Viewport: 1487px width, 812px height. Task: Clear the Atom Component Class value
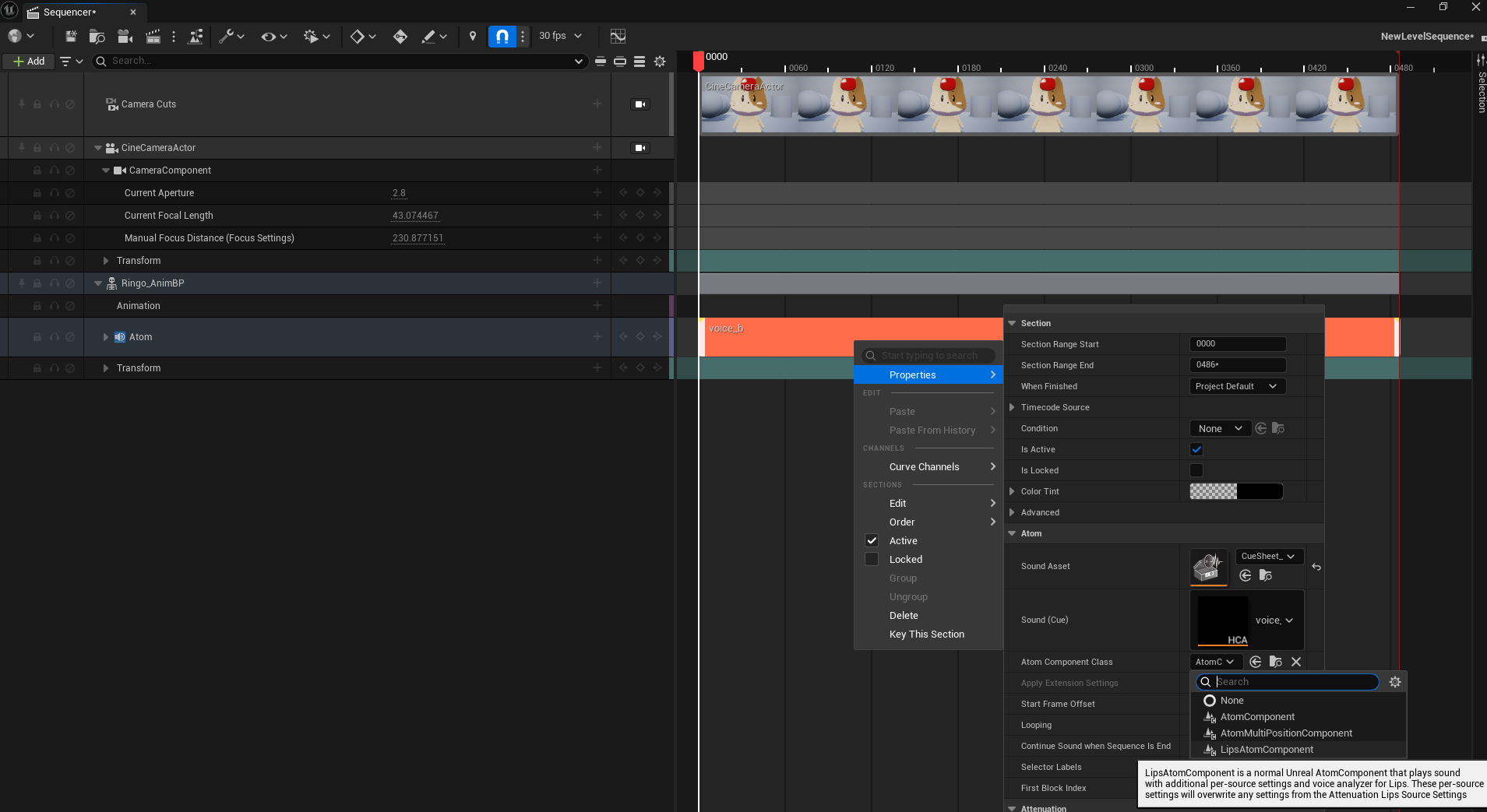pyautogui.click(x=1296, y=662)
